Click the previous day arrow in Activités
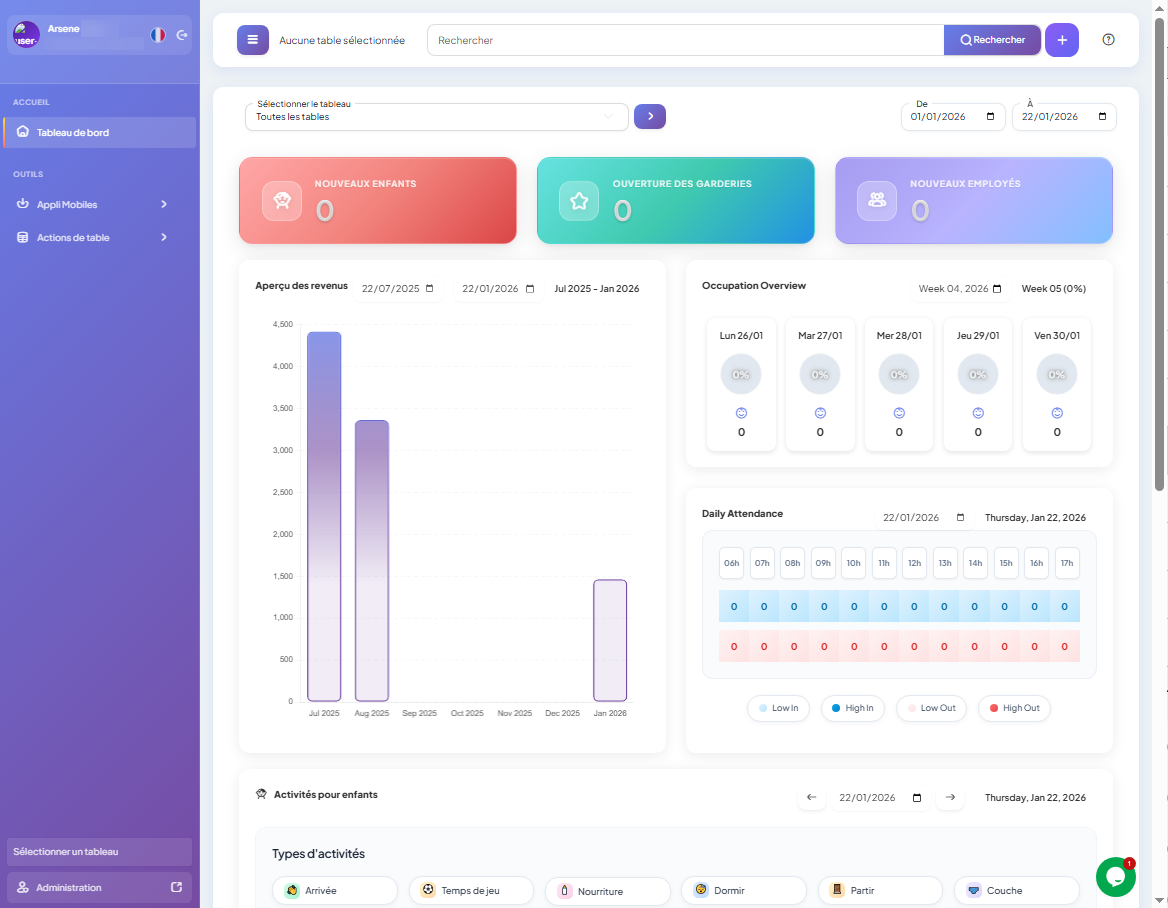Viewport: 1168px width, 908px height. click(x=811, y=797)
